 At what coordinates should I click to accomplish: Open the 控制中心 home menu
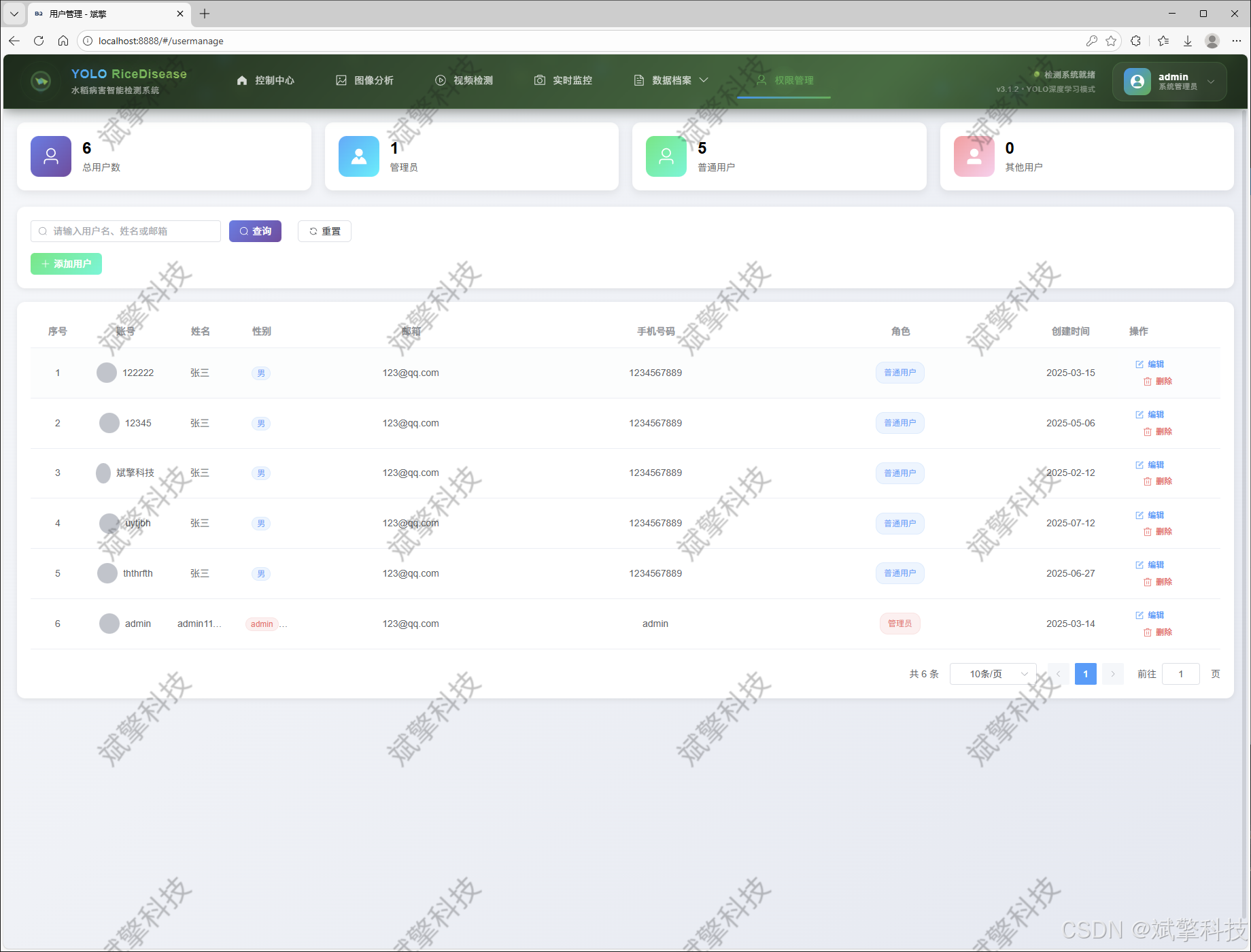pyautogui.click(x=265, y=80)
